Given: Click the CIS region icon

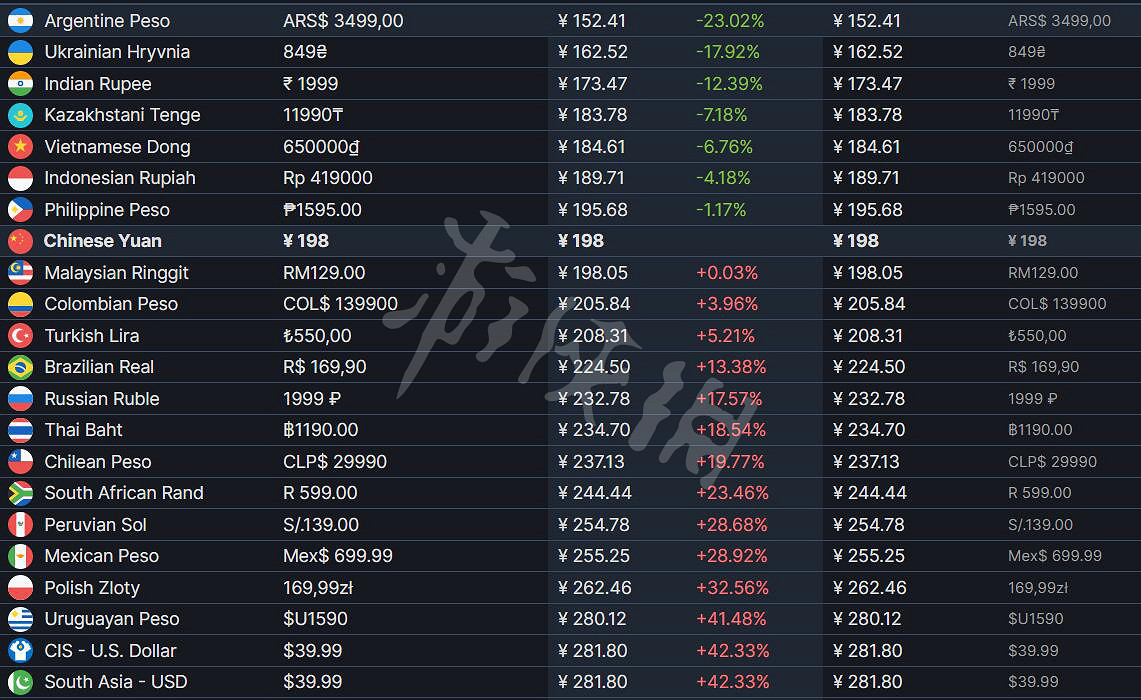Looking at the screenshot, I should click(x=20, y=651).
